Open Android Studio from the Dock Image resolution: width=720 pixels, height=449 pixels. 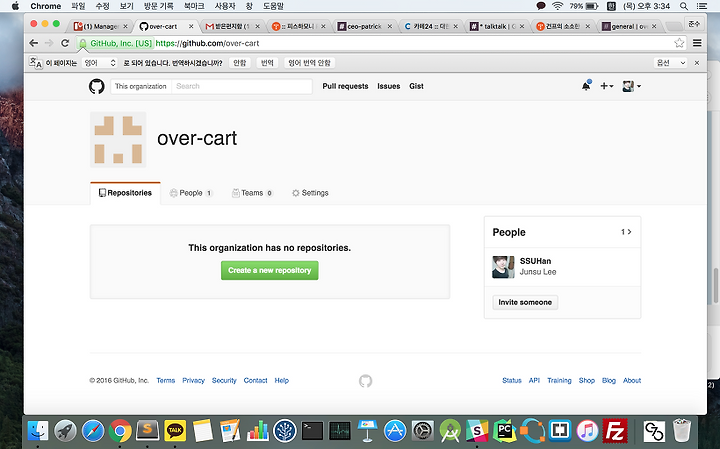450,431
